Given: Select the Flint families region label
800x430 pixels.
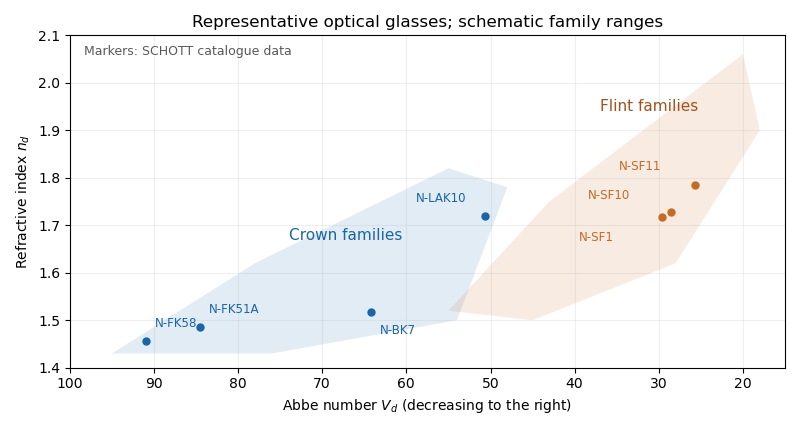Looking at the screenshot, I should point(648,106).
